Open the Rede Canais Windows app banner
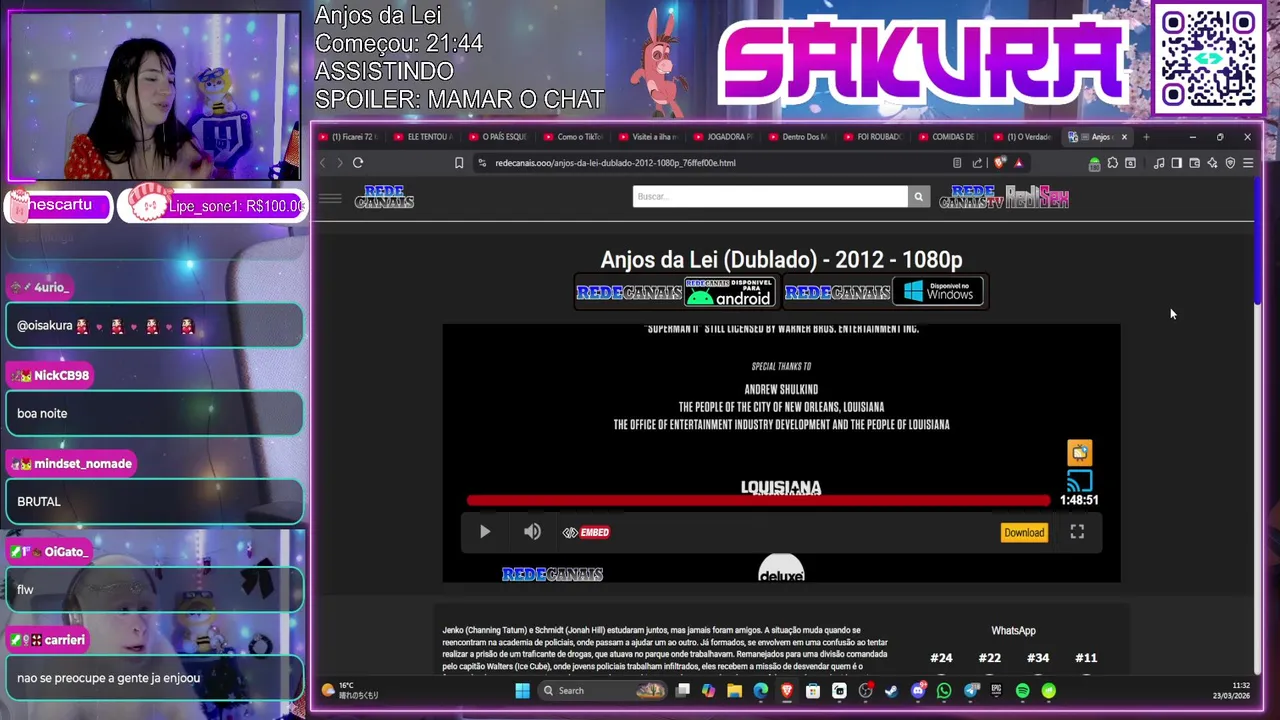The width and height of the screenshot is (1280, 720). (x=884, y=291)
